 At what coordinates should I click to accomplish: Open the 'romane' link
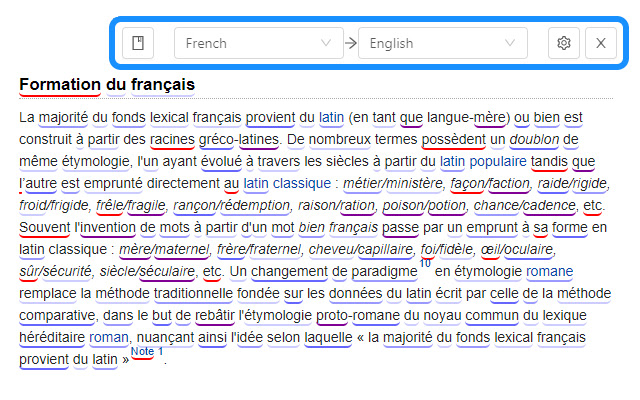(549, 272)
